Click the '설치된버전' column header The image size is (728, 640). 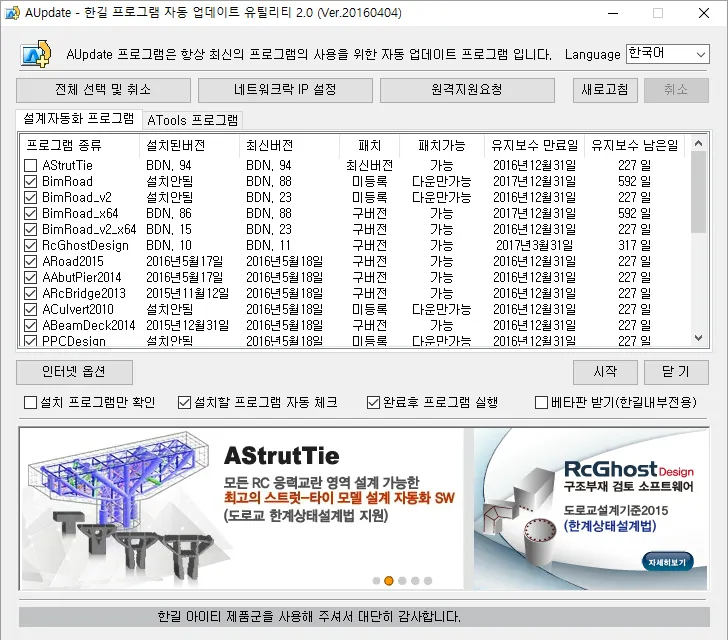coord(189,145)
